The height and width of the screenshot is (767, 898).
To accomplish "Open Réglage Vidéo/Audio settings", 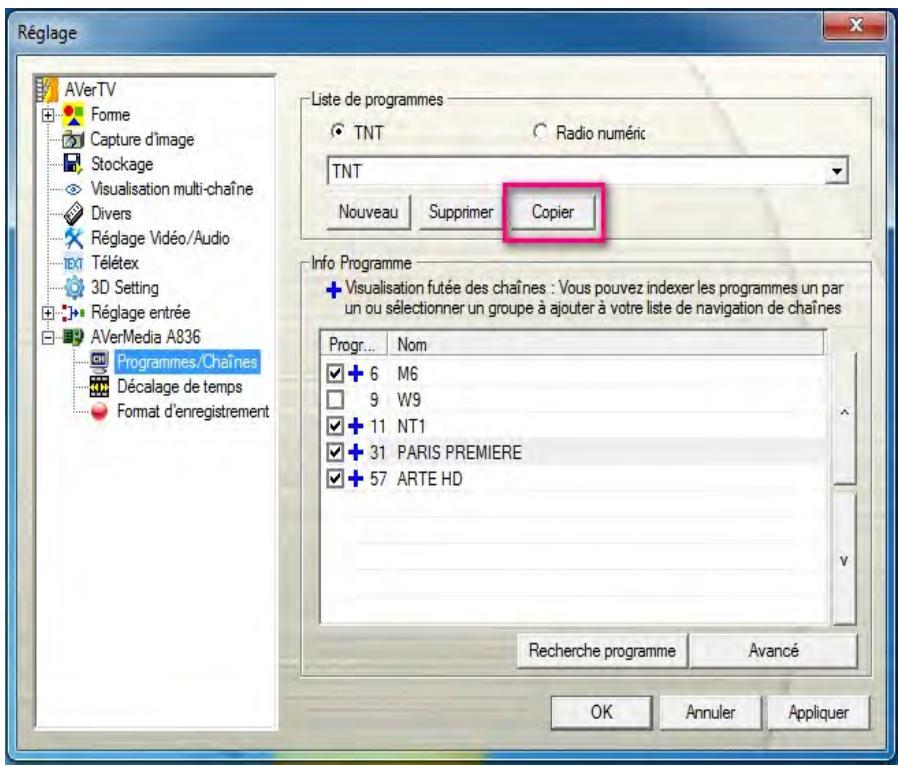I will point(160,238).
